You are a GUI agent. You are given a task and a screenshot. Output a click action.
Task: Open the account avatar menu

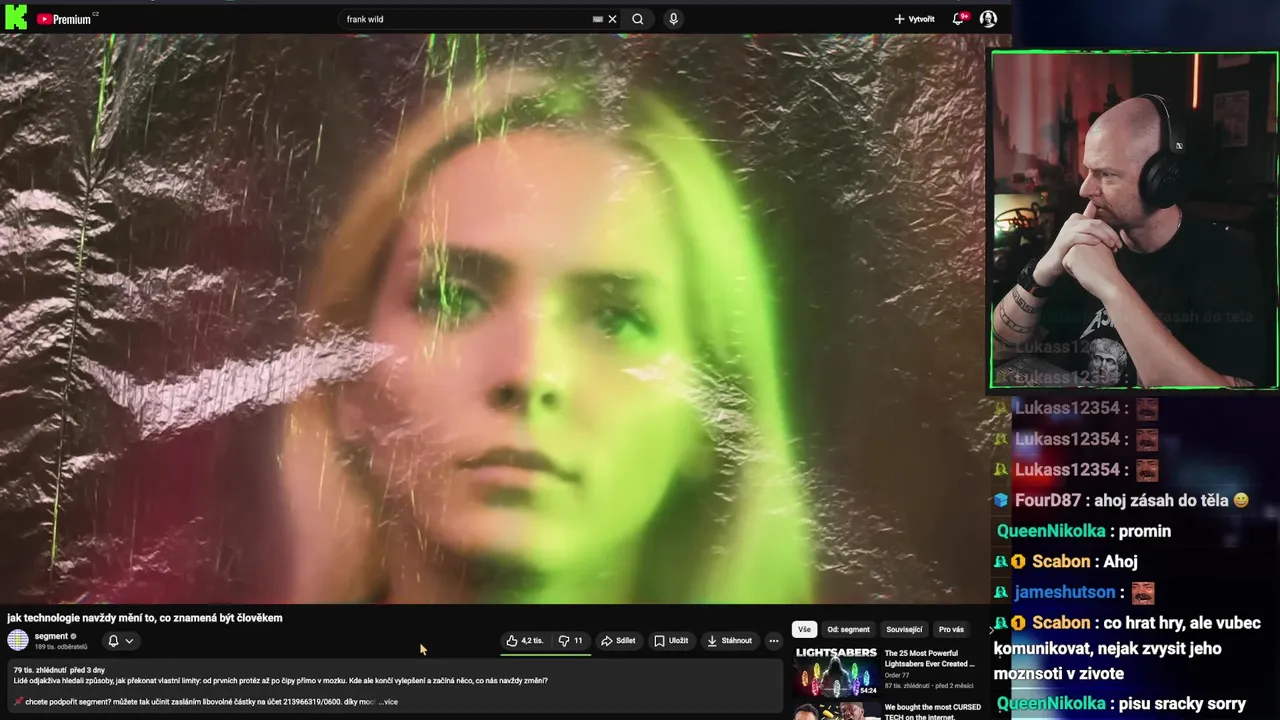[x=988, y=19]
